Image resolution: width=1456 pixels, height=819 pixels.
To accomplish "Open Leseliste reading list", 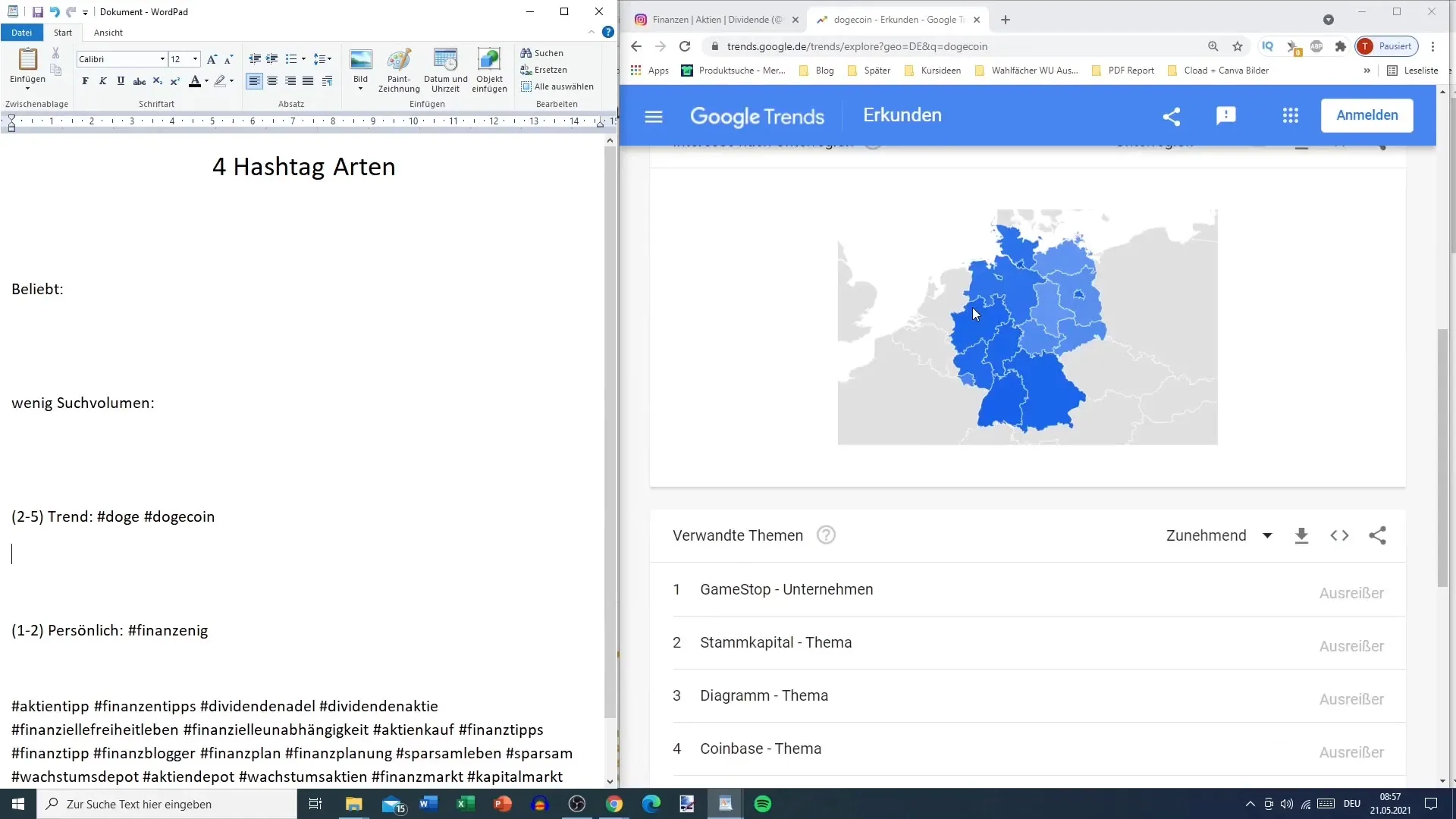I will tap(1413, 71).
